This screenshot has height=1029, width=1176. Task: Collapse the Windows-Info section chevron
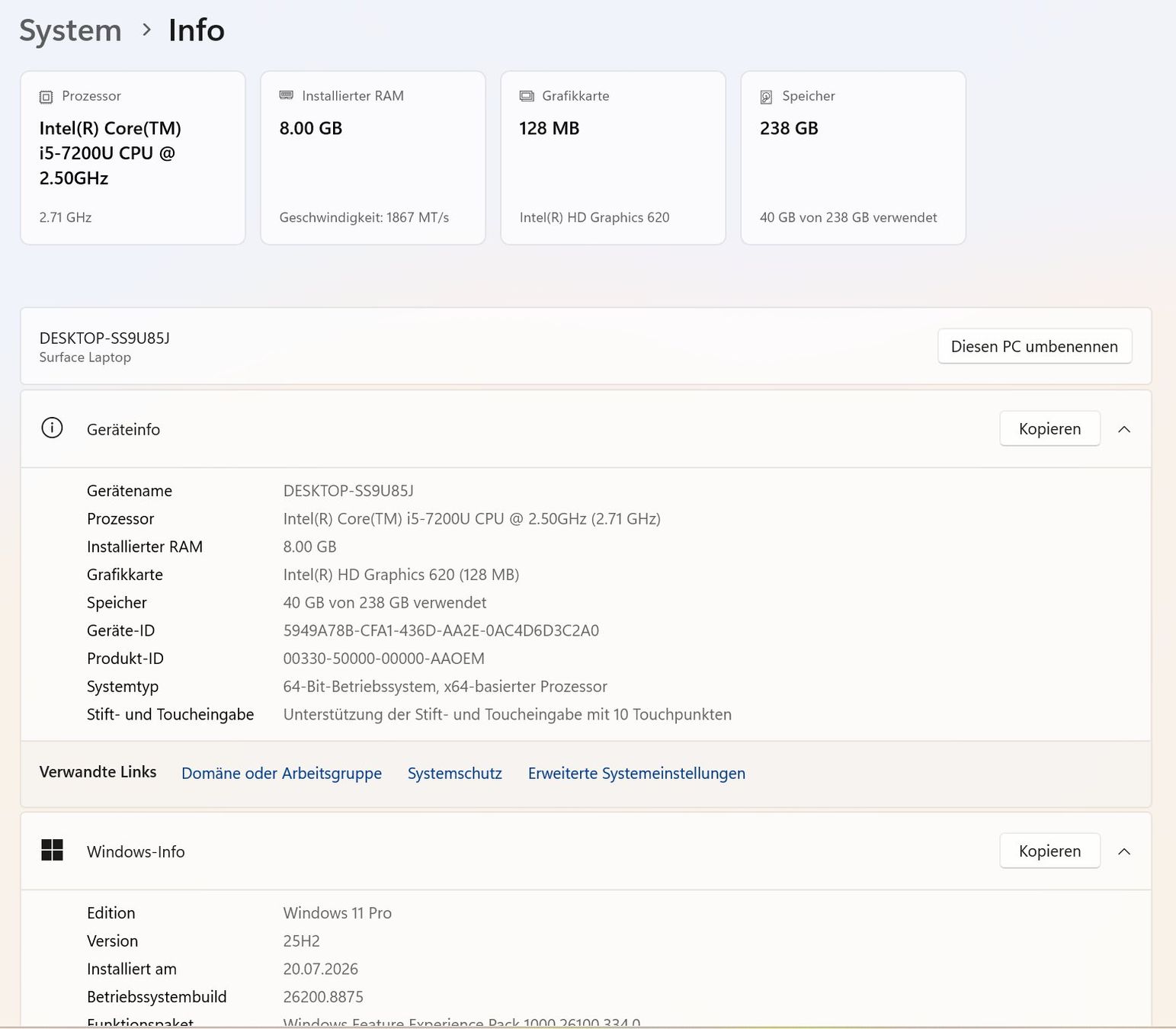point(1123,851)
